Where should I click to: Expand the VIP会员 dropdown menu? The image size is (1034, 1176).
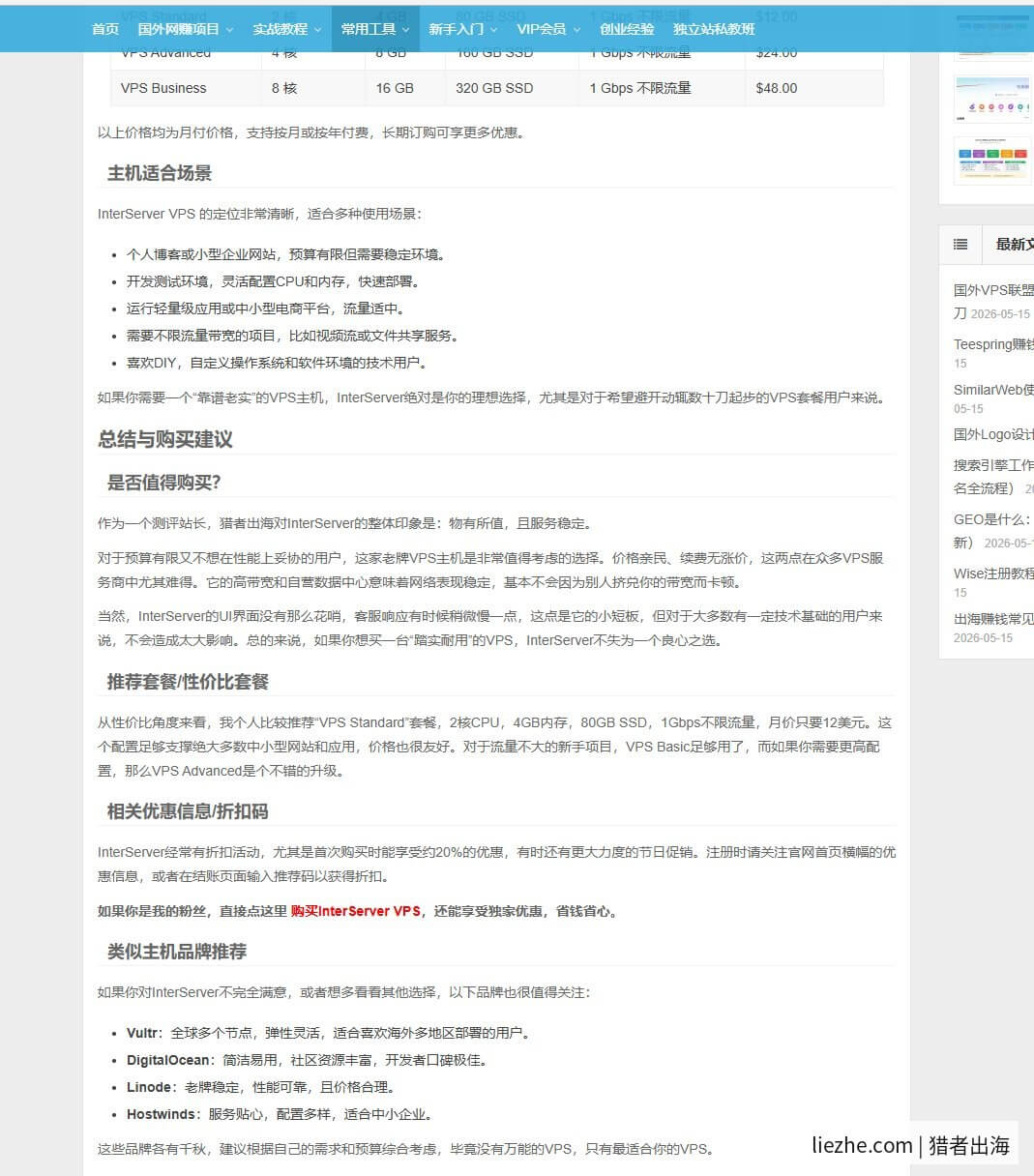548,29
